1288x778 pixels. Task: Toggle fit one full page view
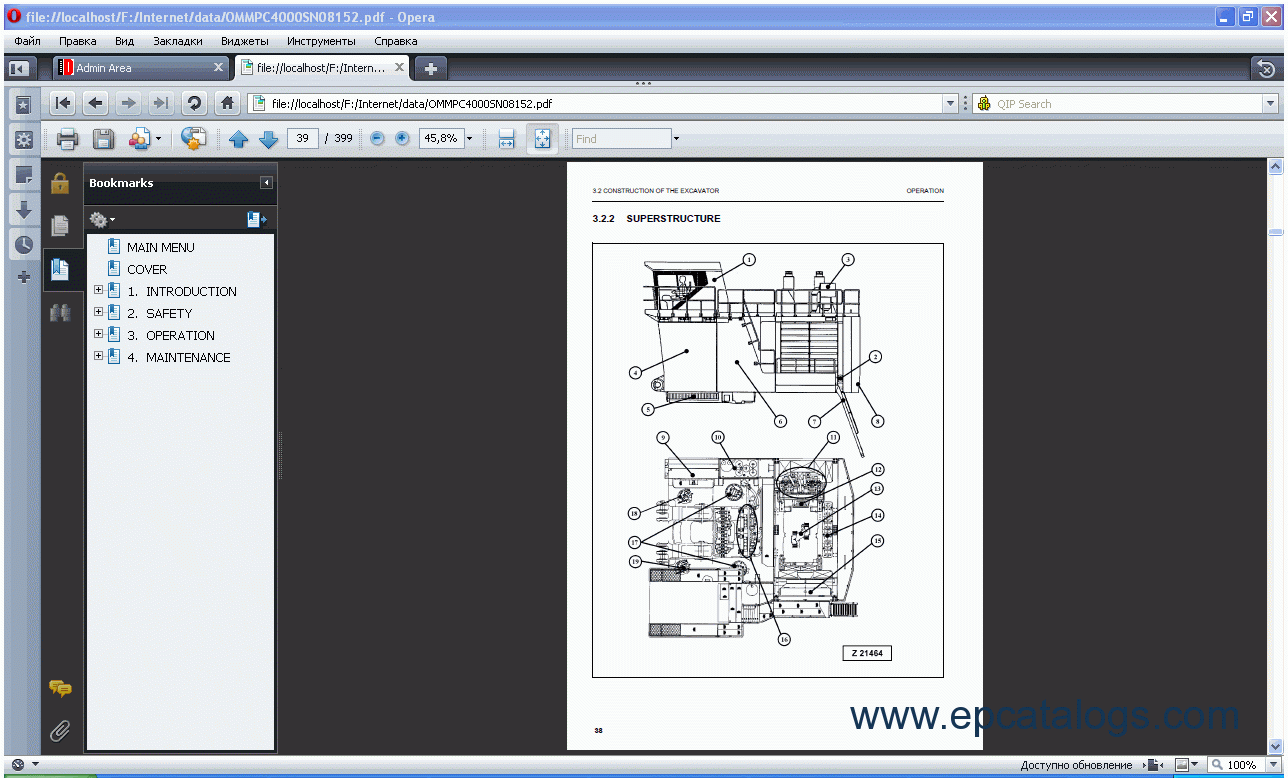click(542, 139)
